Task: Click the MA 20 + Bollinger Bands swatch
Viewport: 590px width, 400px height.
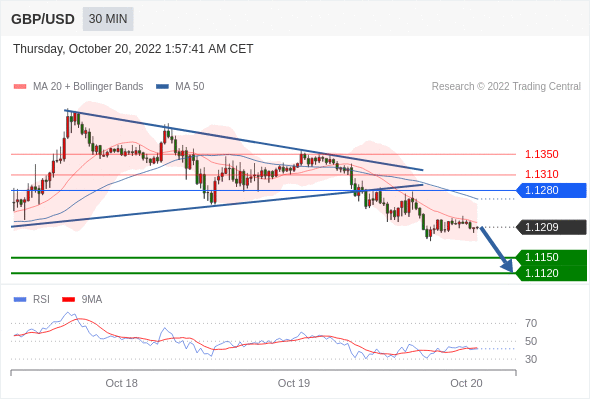Action: tap(20, 87)
